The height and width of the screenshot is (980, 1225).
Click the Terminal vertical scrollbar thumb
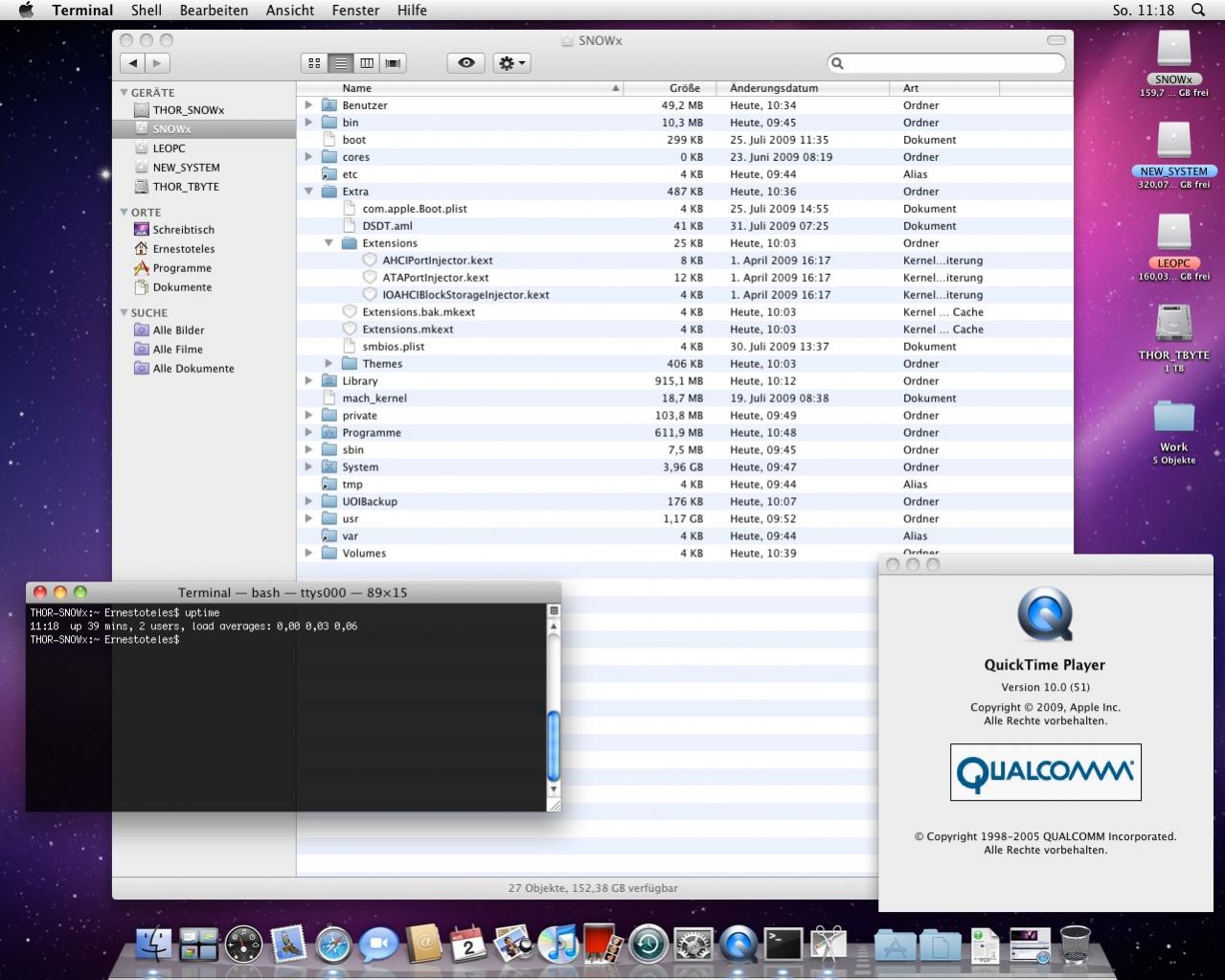tap(553, 746)
